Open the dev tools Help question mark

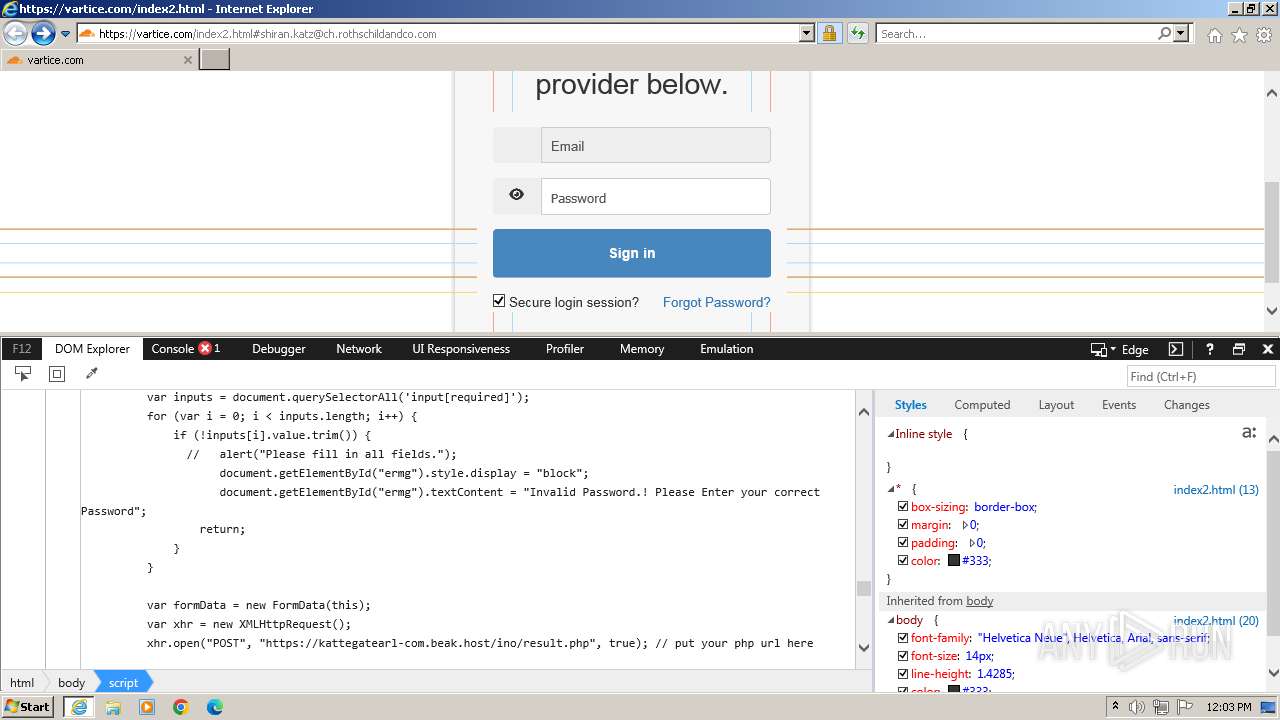tap(1209, 349)
